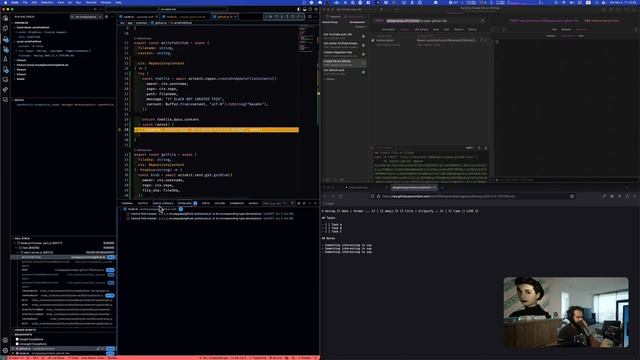This screenshot has height=360, width=640.
Task: Switch to the TERMINAL panel tab
Action: (x=127, y=203)
